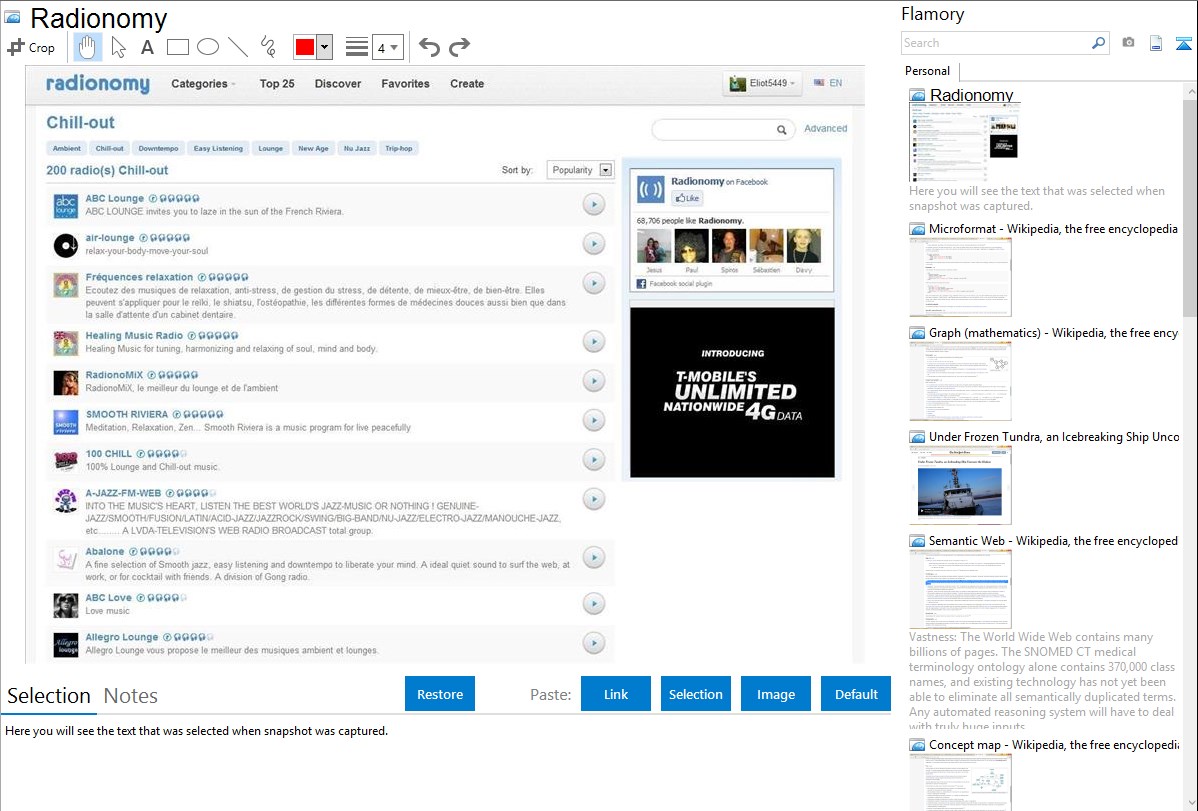This screenshot has width=1198, height=811.
Task: Select the straight line drawing tool
Action: 238,47
